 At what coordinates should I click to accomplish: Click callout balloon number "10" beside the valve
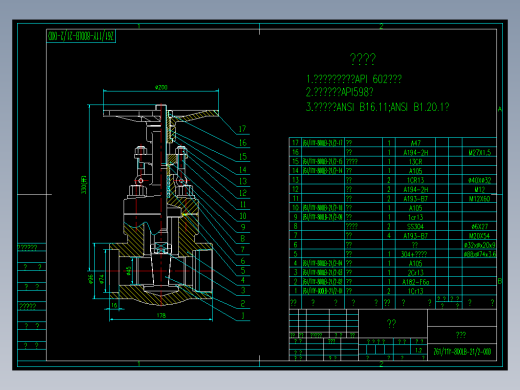coord(243,216)
